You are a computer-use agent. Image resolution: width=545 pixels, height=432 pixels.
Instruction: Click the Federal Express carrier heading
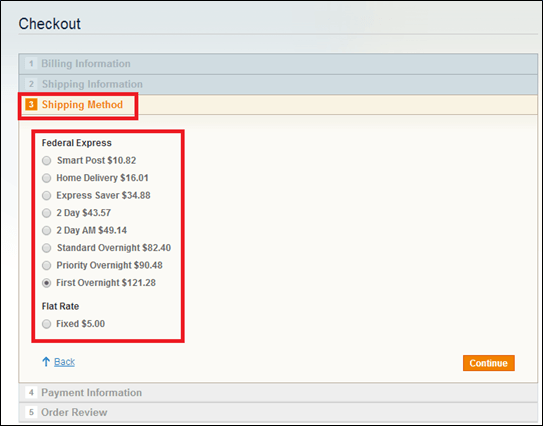coord(76,143)
